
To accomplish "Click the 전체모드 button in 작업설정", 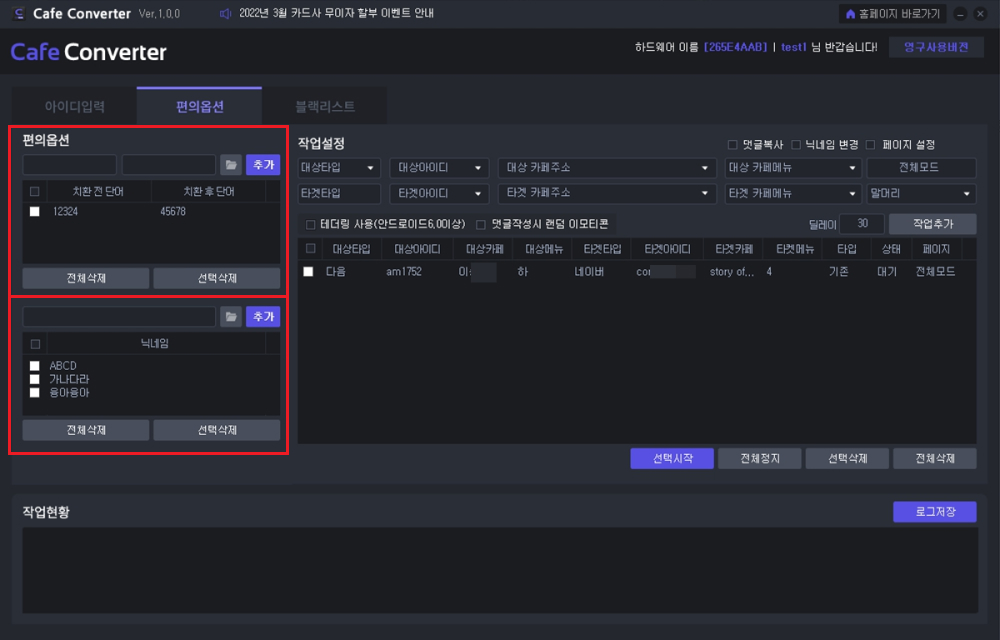I will (922, 168).
